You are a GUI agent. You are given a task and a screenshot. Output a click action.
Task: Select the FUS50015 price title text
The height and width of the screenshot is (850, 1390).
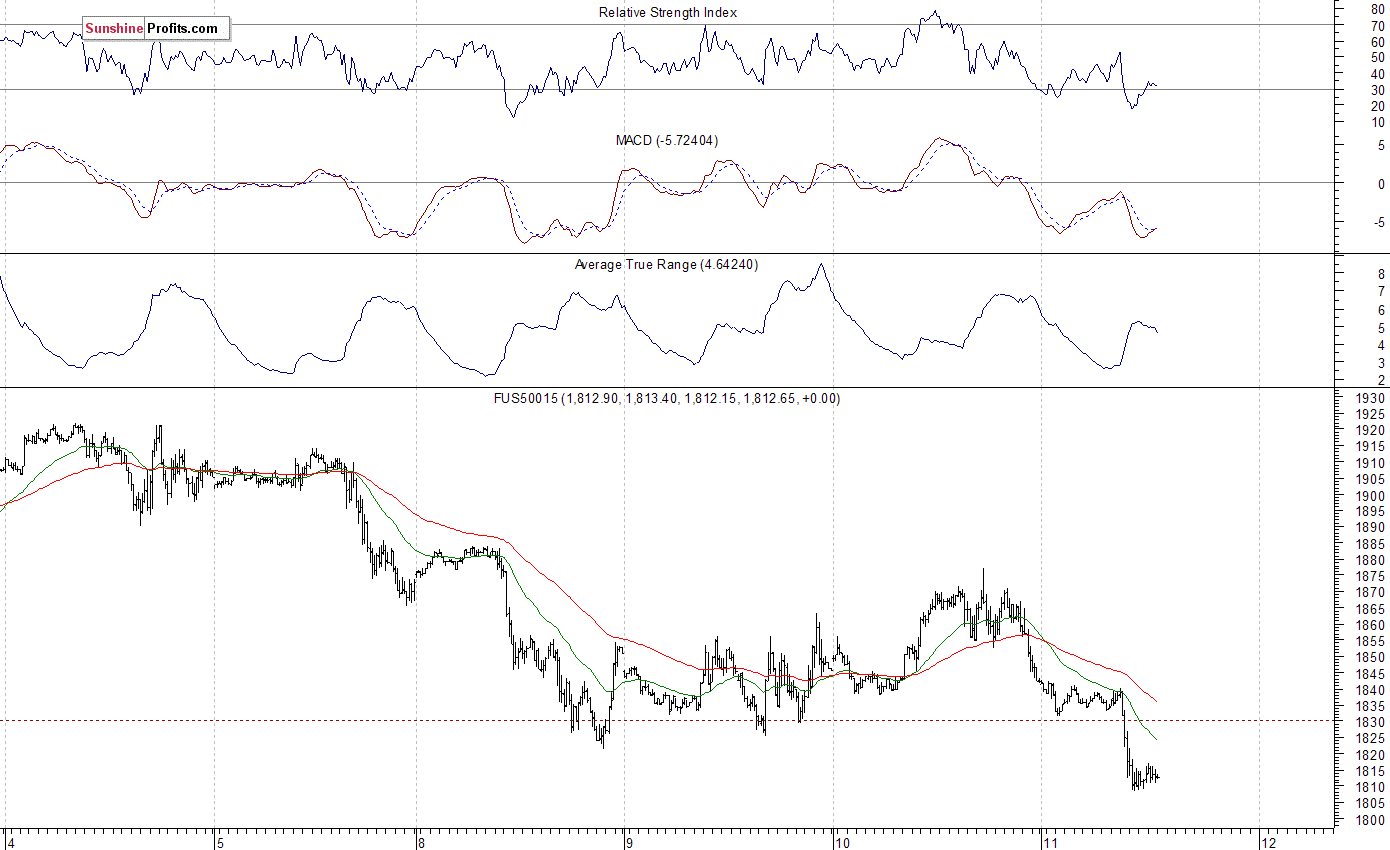click(667, 398)
